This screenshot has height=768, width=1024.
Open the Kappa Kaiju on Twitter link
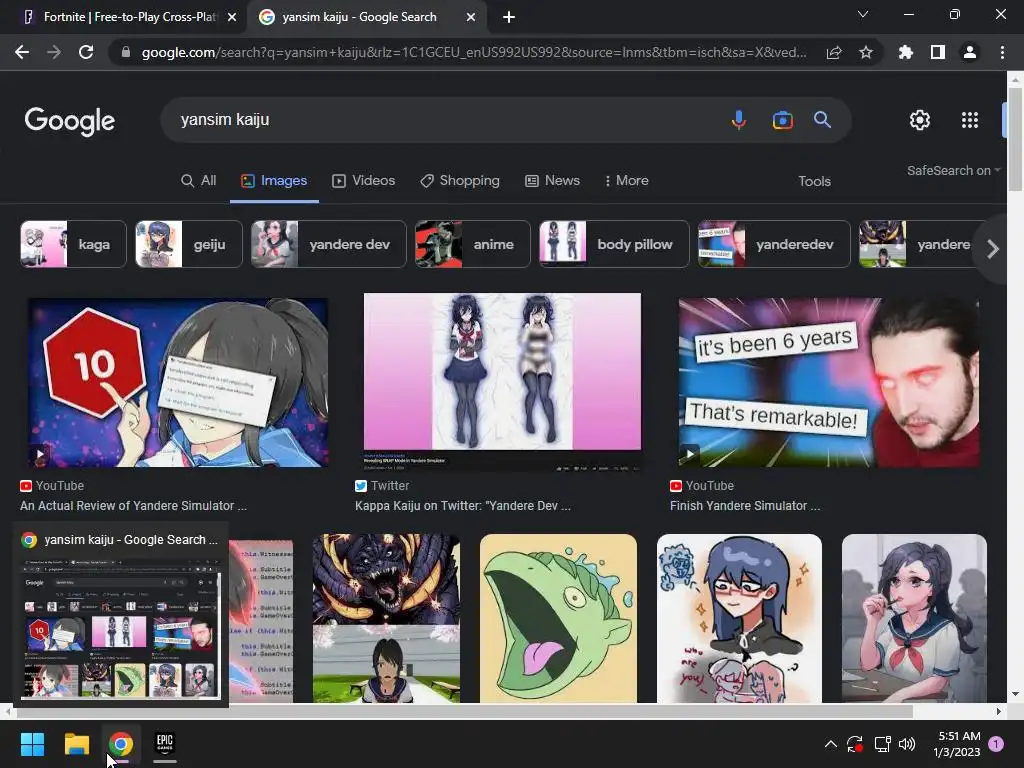pos(462,505)
